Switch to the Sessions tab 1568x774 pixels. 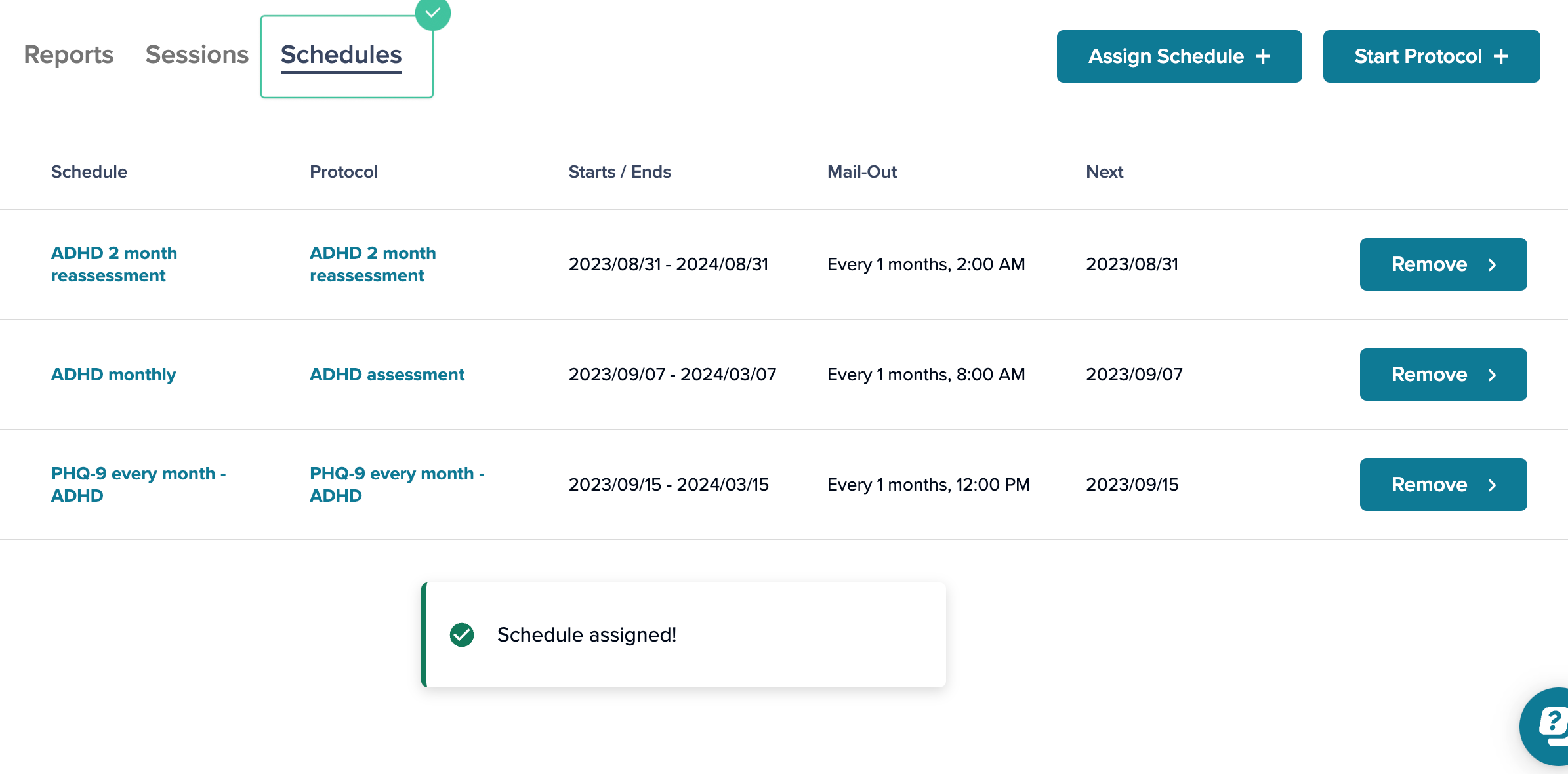click(197, 55)
